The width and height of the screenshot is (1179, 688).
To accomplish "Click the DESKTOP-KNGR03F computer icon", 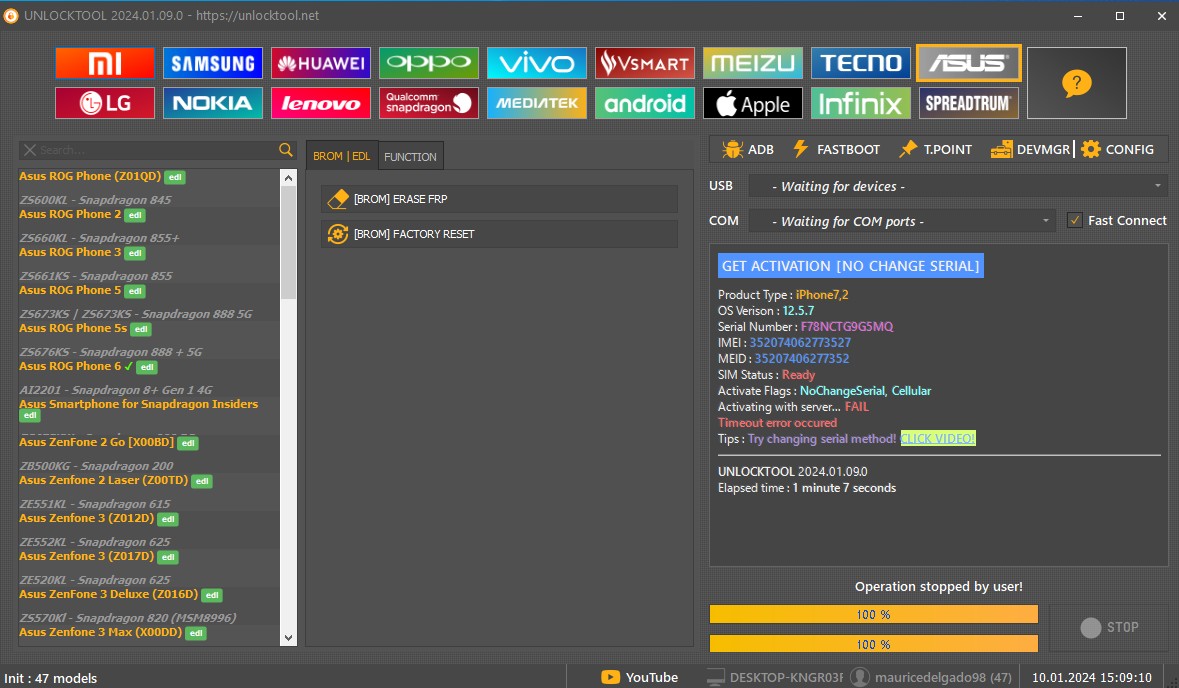I will click(716, 677).
